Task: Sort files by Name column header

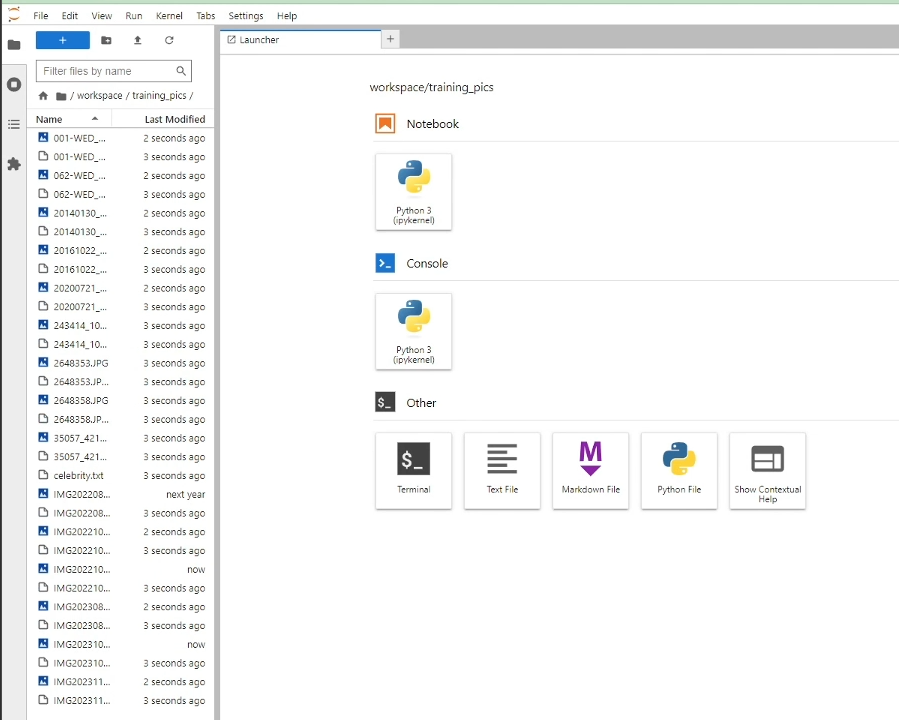Action: tap(50, 119)
